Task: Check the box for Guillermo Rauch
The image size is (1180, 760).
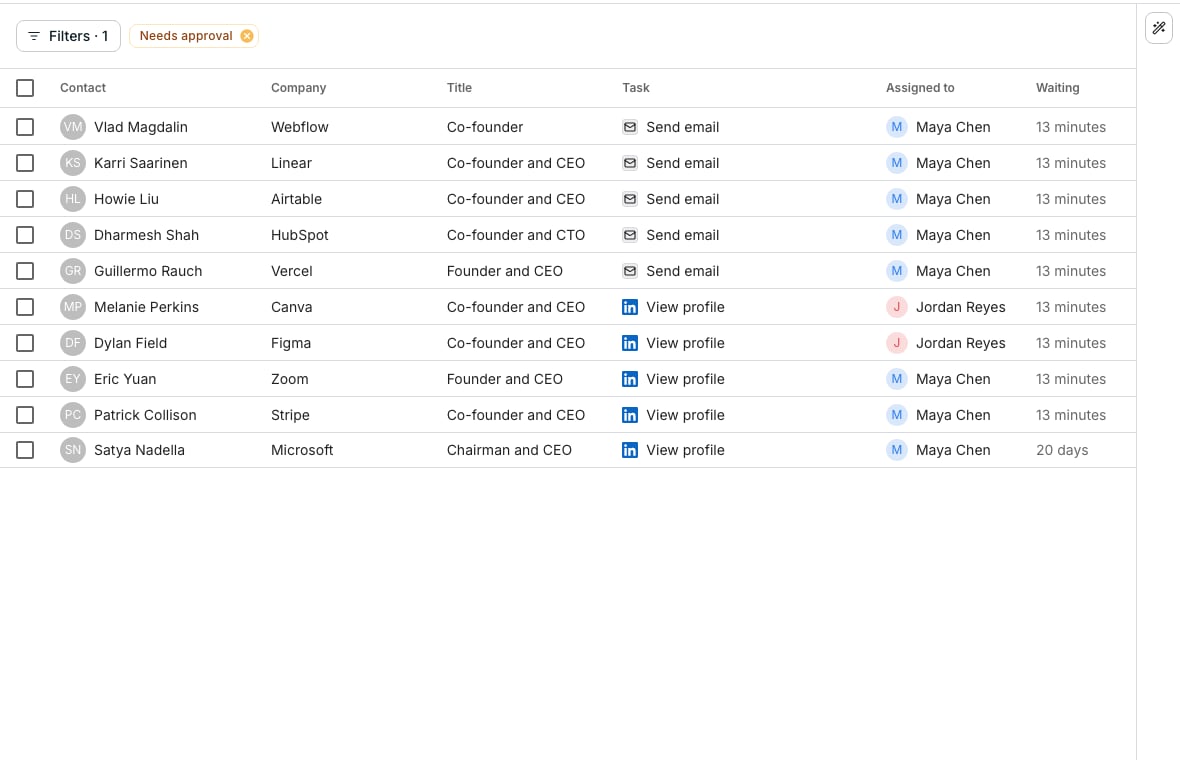Action: coord(25,271)
